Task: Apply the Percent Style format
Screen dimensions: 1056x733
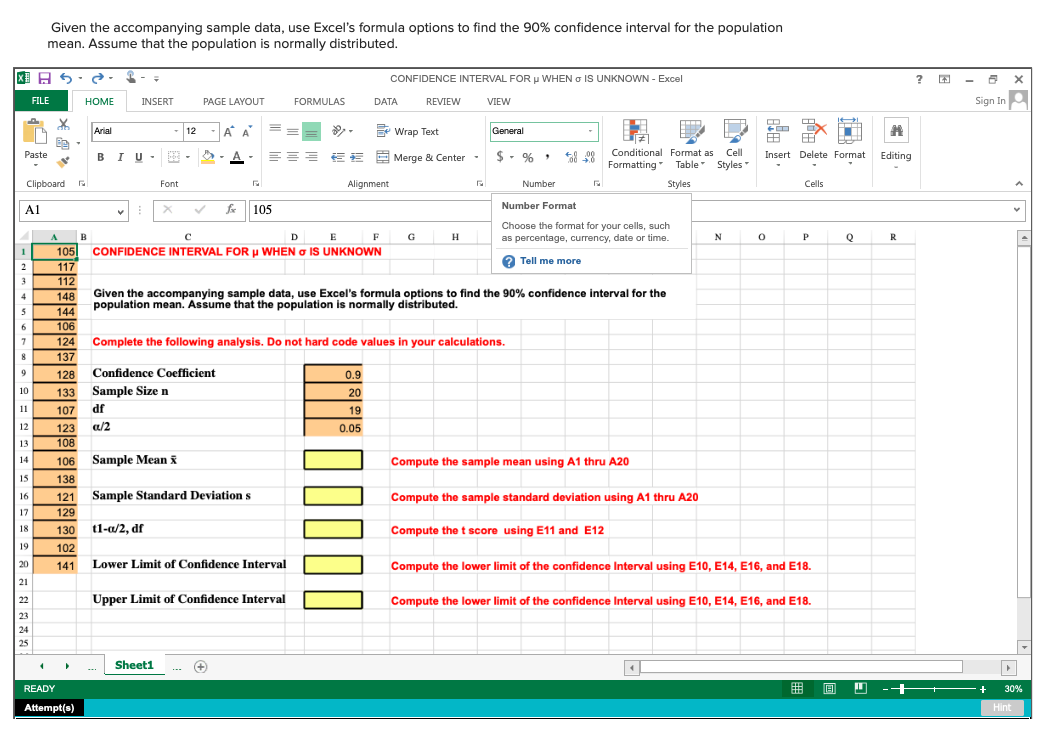Action: click(x=527, y=157)
